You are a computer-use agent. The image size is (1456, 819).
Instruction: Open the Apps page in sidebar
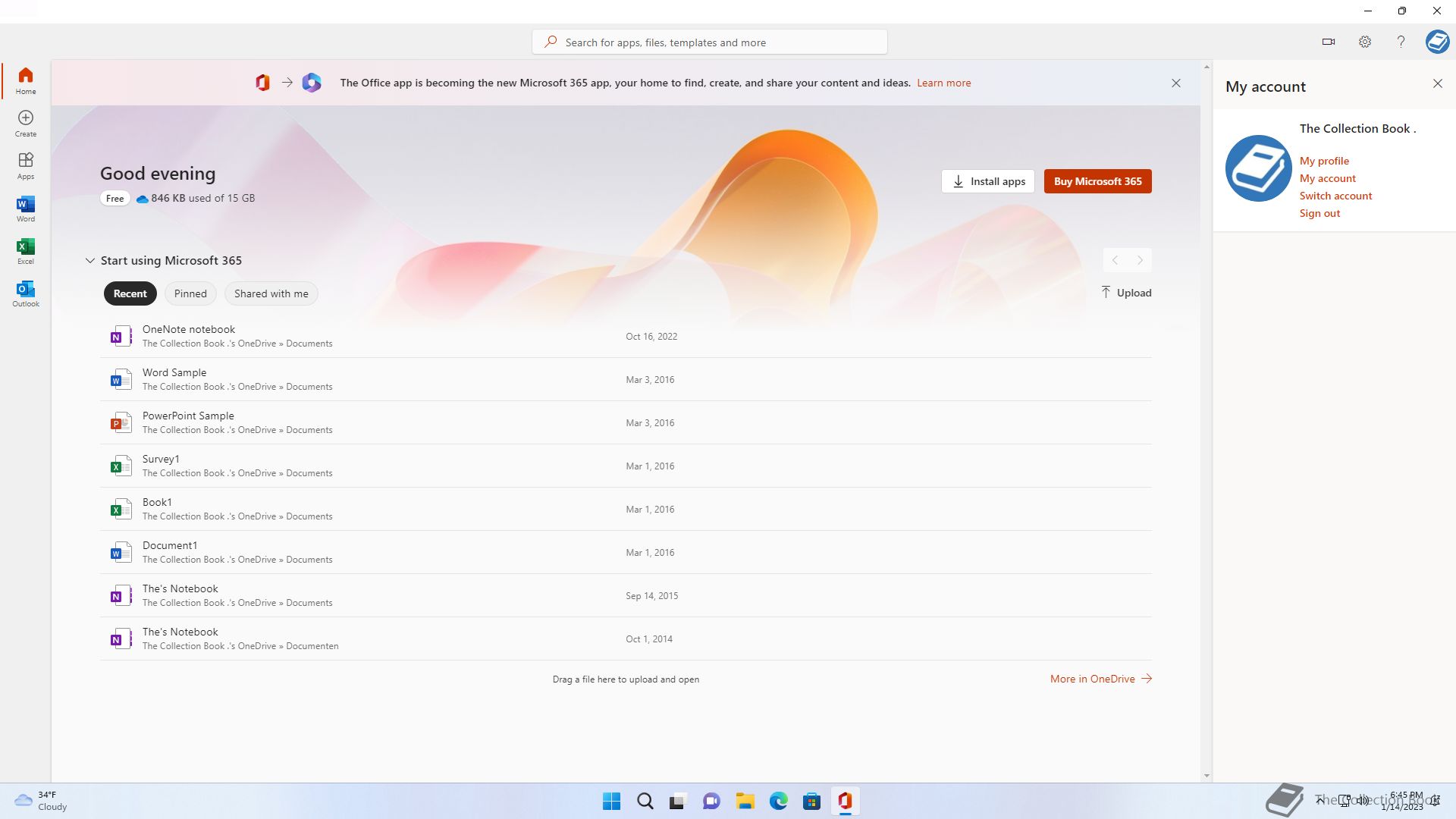(26, 165)
